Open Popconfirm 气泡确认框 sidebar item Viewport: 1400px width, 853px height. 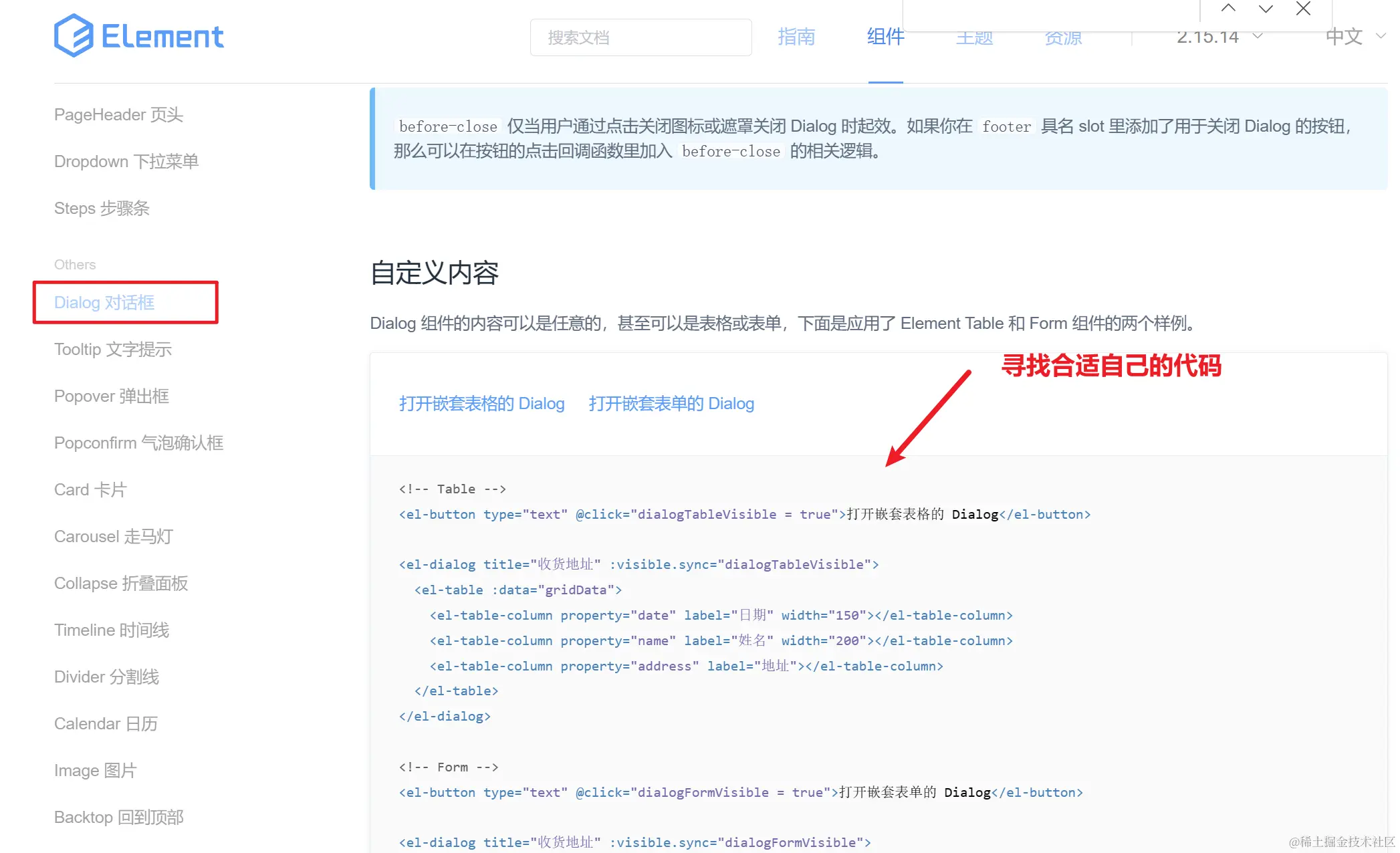pos(138,443)
